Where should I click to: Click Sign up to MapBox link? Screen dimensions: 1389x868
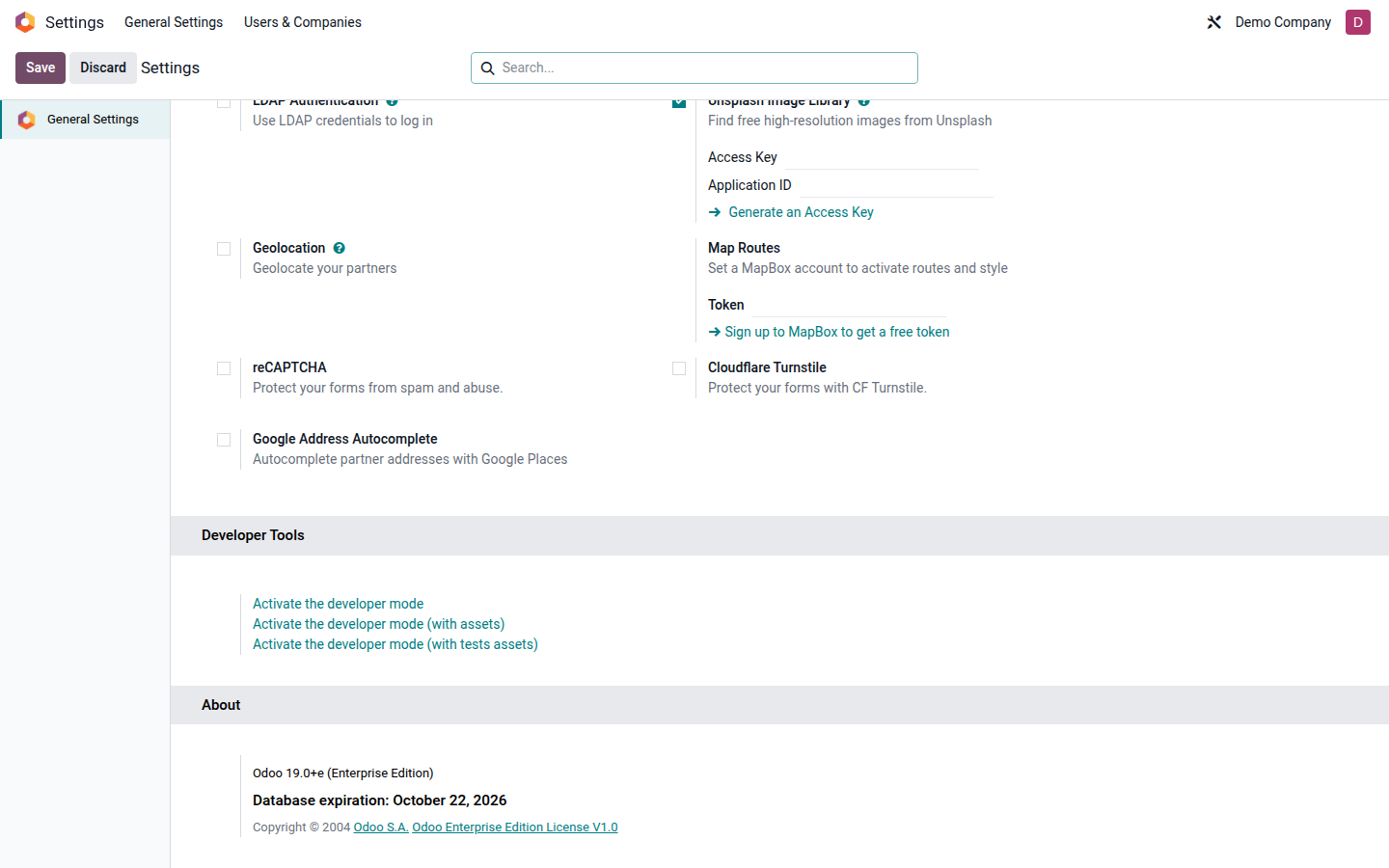837,332
